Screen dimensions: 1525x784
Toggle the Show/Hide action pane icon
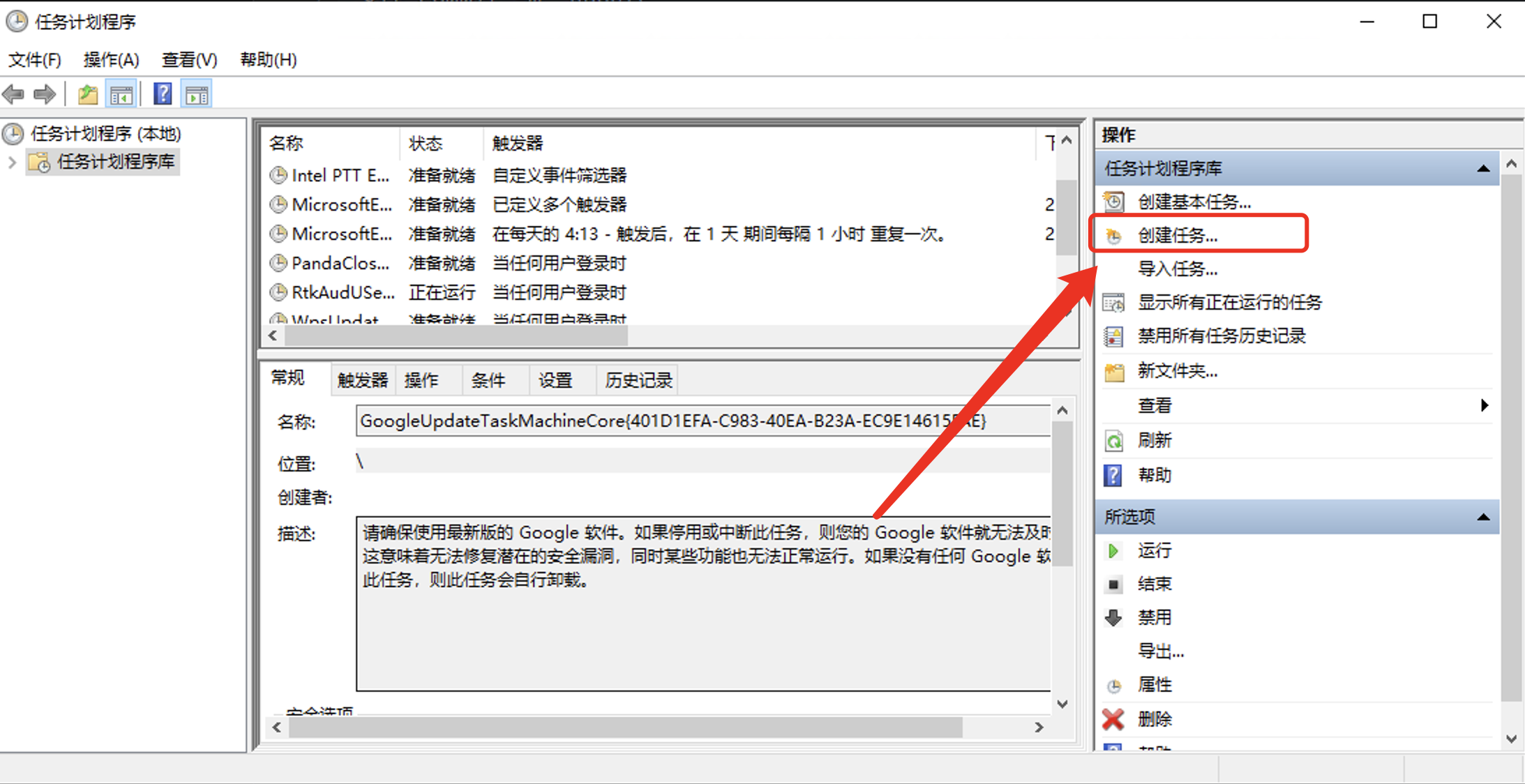tap(197, 94)
